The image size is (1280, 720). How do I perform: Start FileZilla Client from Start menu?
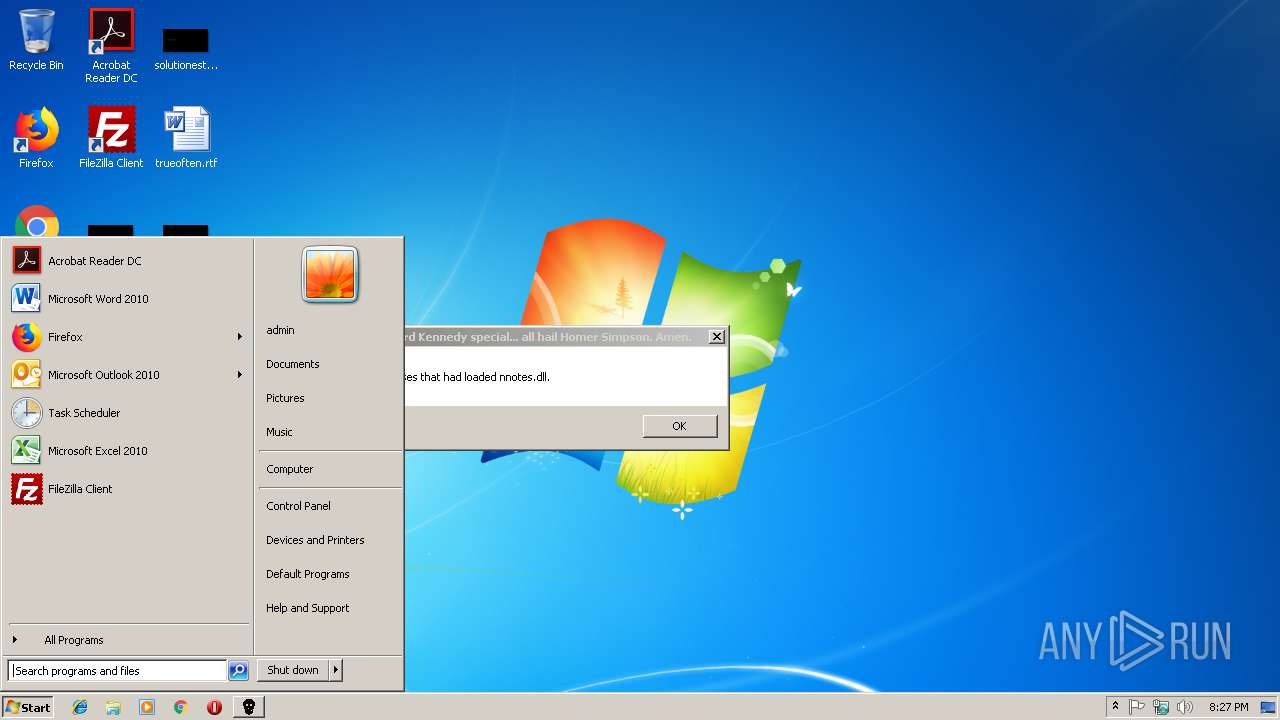coord(127,489)
